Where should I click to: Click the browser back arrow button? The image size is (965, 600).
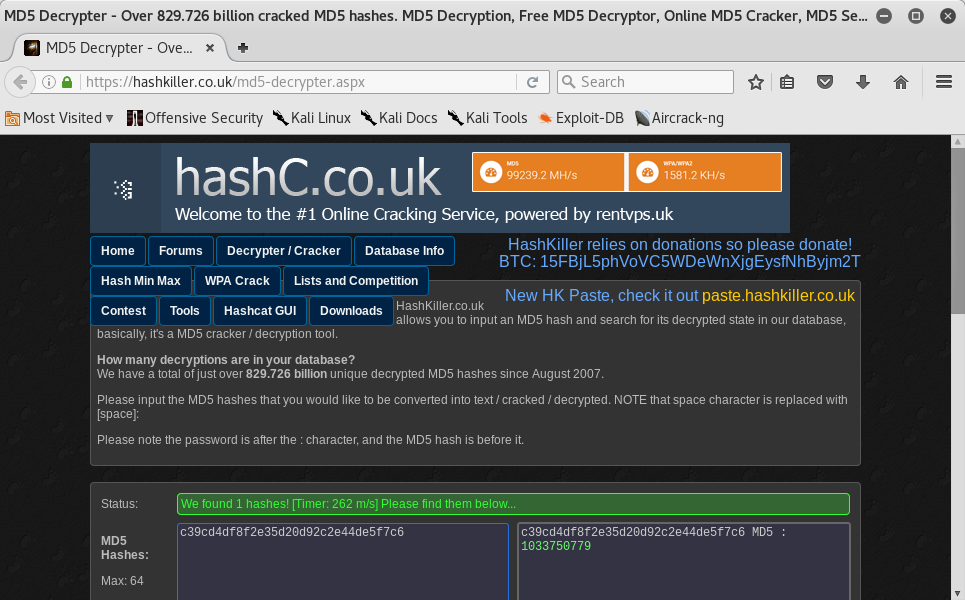pyautogui.click(x=19, y=82)
